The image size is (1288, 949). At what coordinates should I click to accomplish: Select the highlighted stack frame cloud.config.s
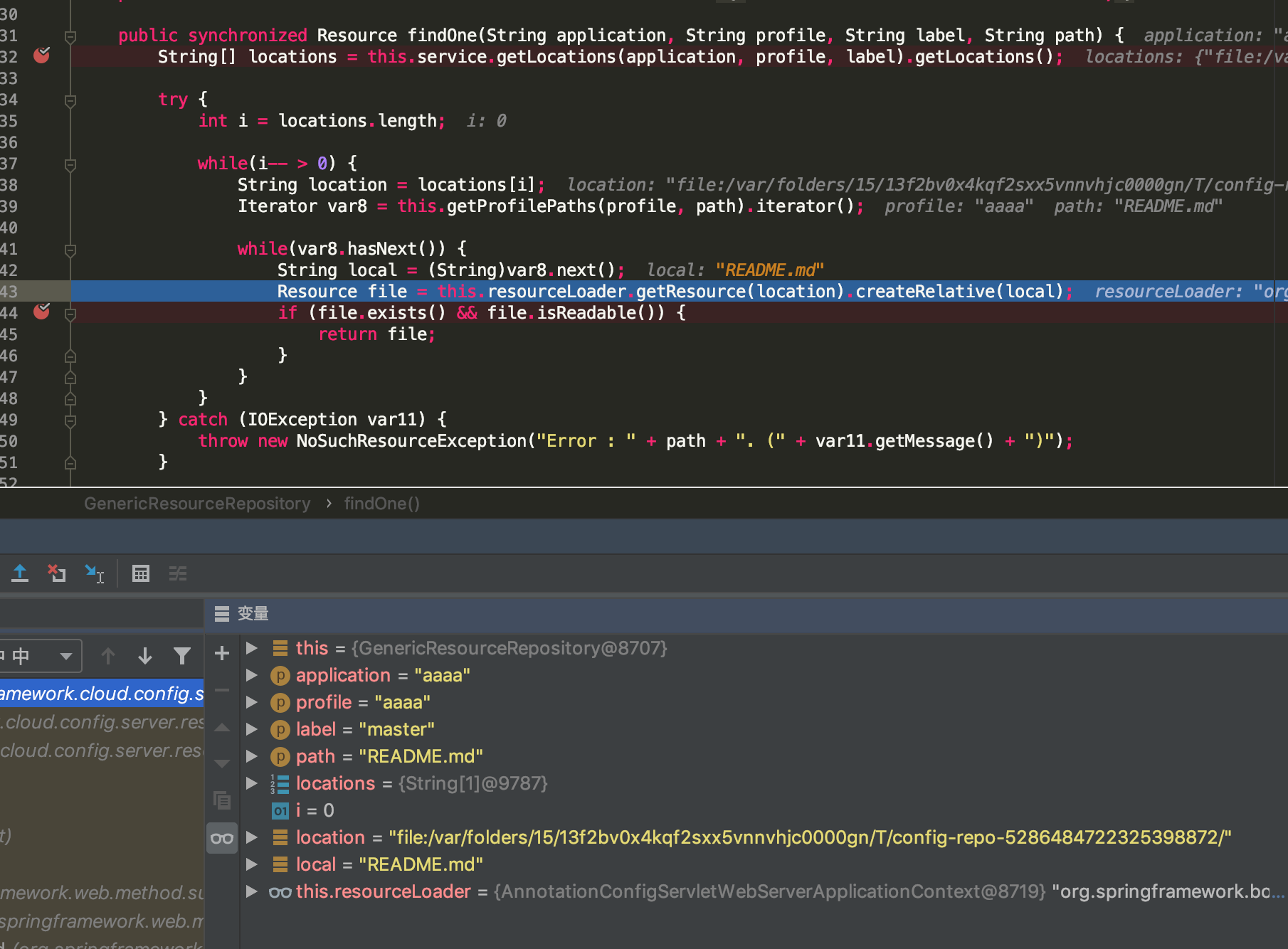(x=102, y=694)
